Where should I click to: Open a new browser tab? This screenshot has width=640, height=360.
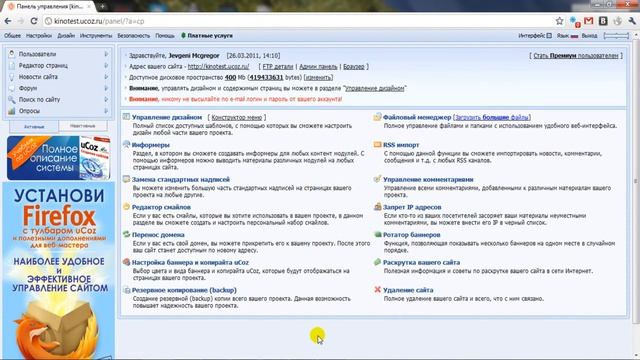coord(102,6)
